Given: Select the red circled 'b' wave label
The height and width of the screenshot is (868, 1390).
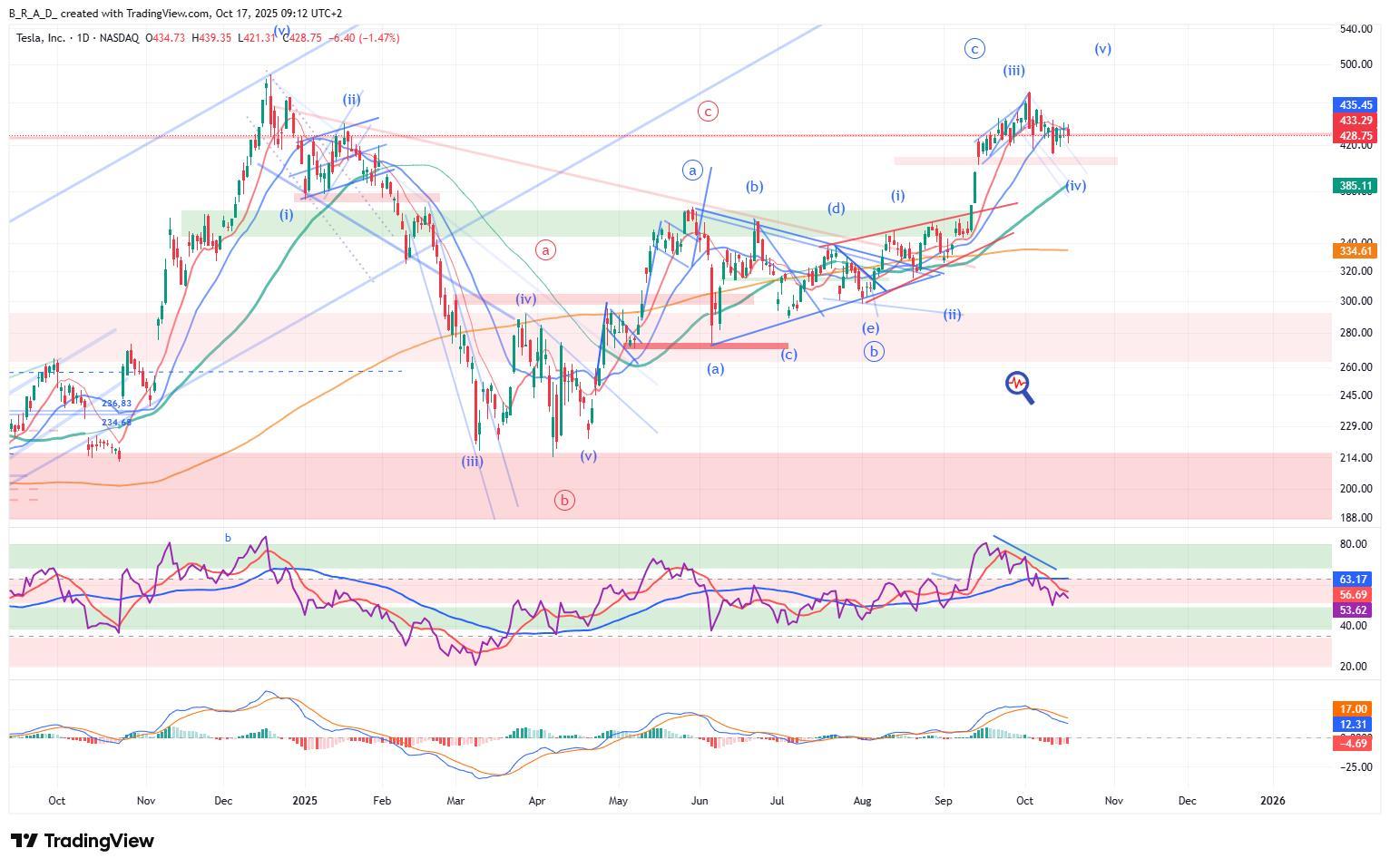Looking at the screenshot, I should click(564, 500).
